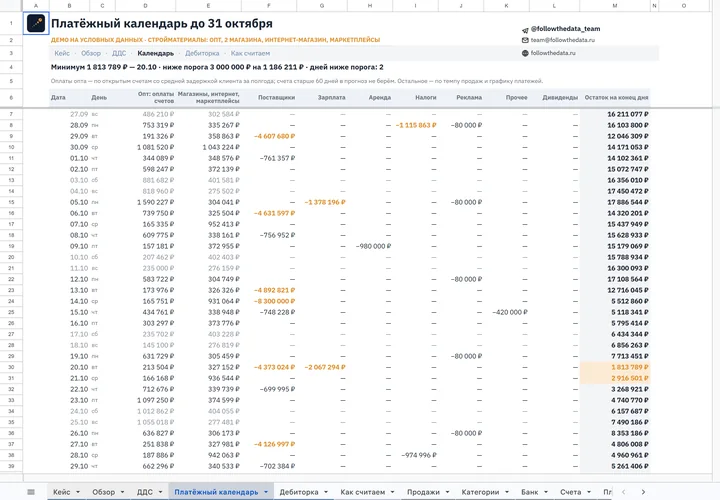
Task: Open the Дебиторка sheet tab dropdown arrow
Action: tap(326, 492)
